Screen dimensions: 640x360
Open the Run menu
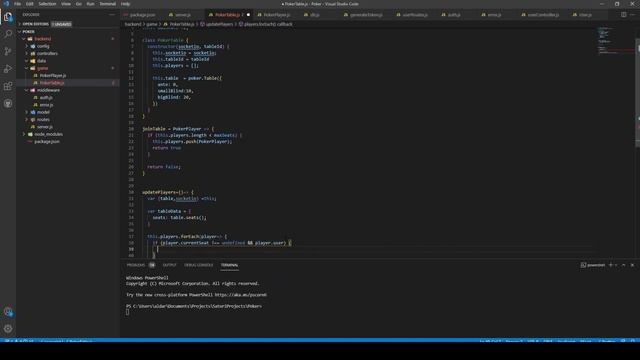coord(90,4)
